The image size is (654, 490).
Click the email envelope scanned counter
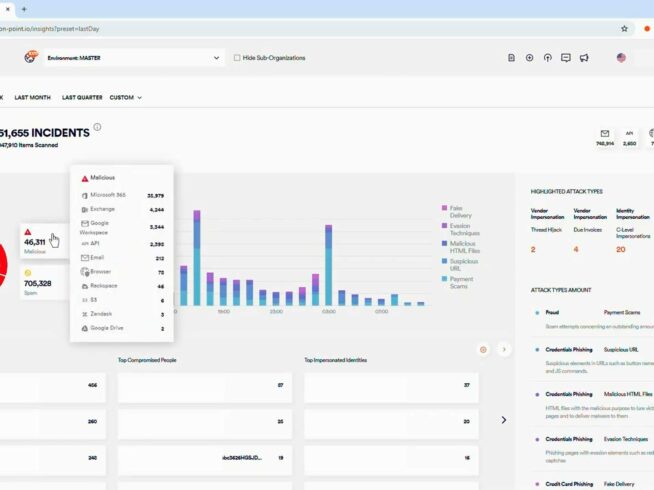605,138
